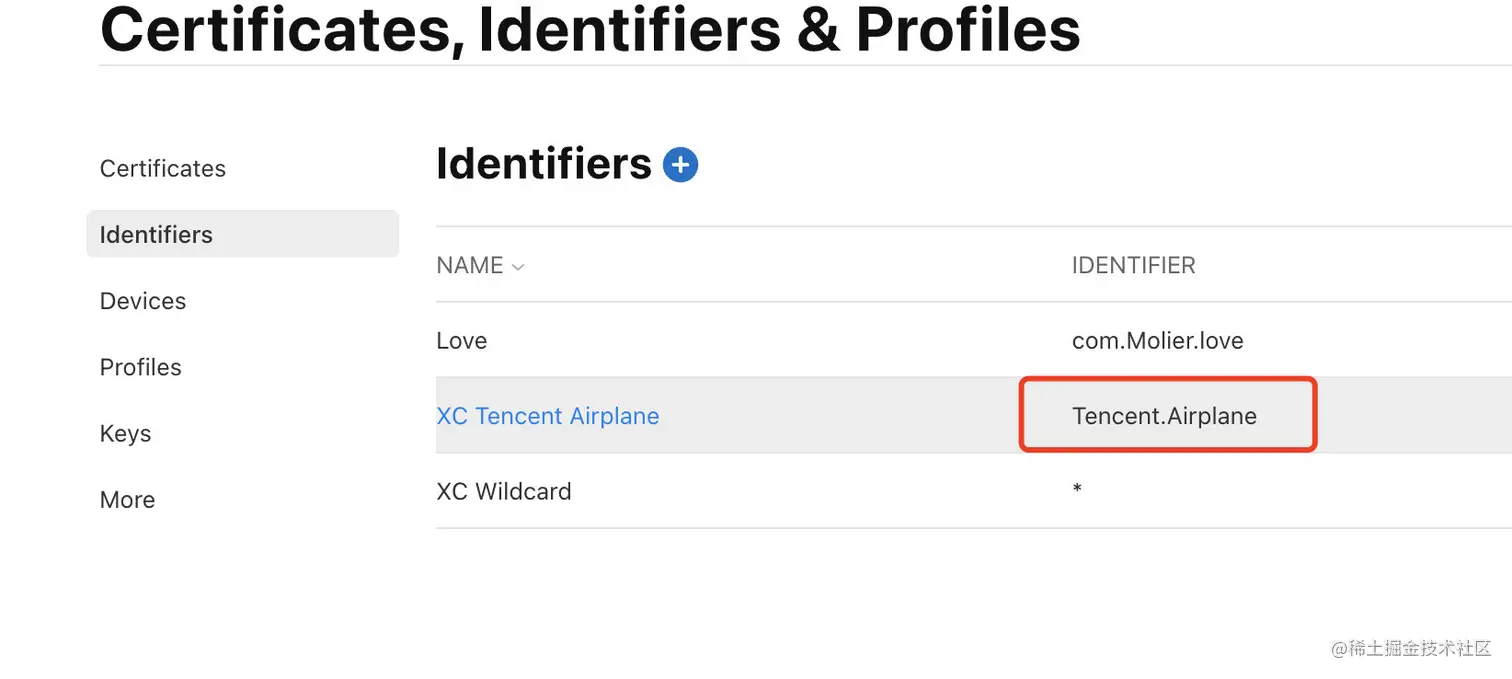Click the com.Molier.love identifier
The image size is (1512, 679).
[x=1158, y=341]
